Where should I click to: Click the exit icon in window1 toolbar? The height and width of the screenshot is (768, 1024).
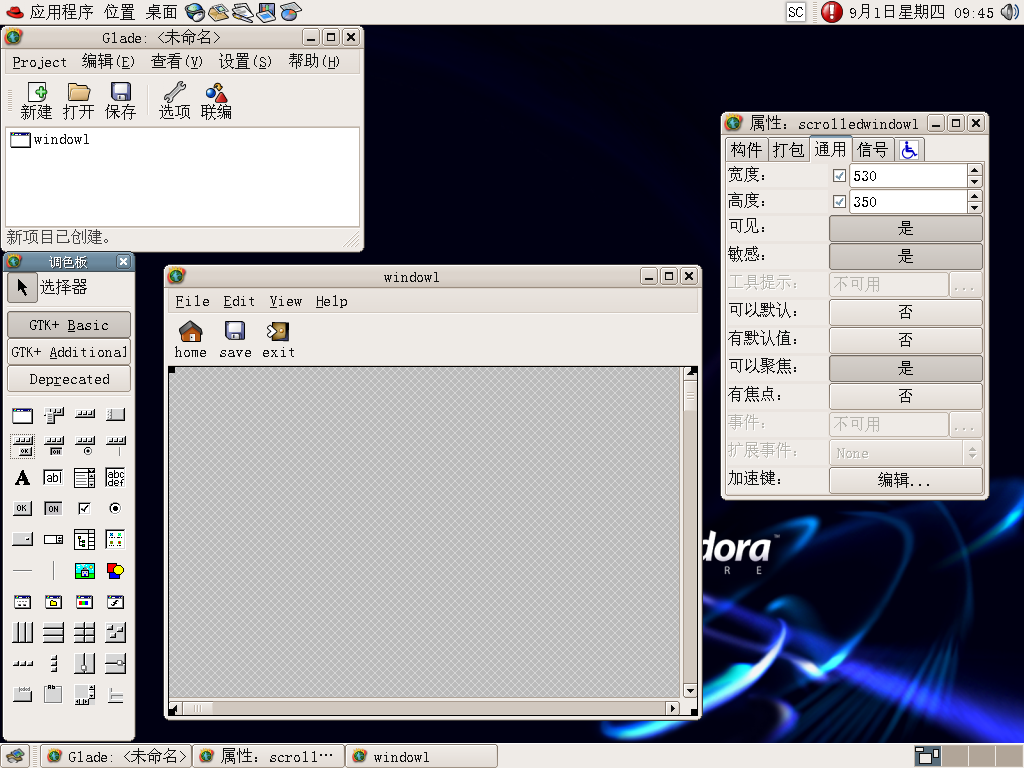coord(278,331)
